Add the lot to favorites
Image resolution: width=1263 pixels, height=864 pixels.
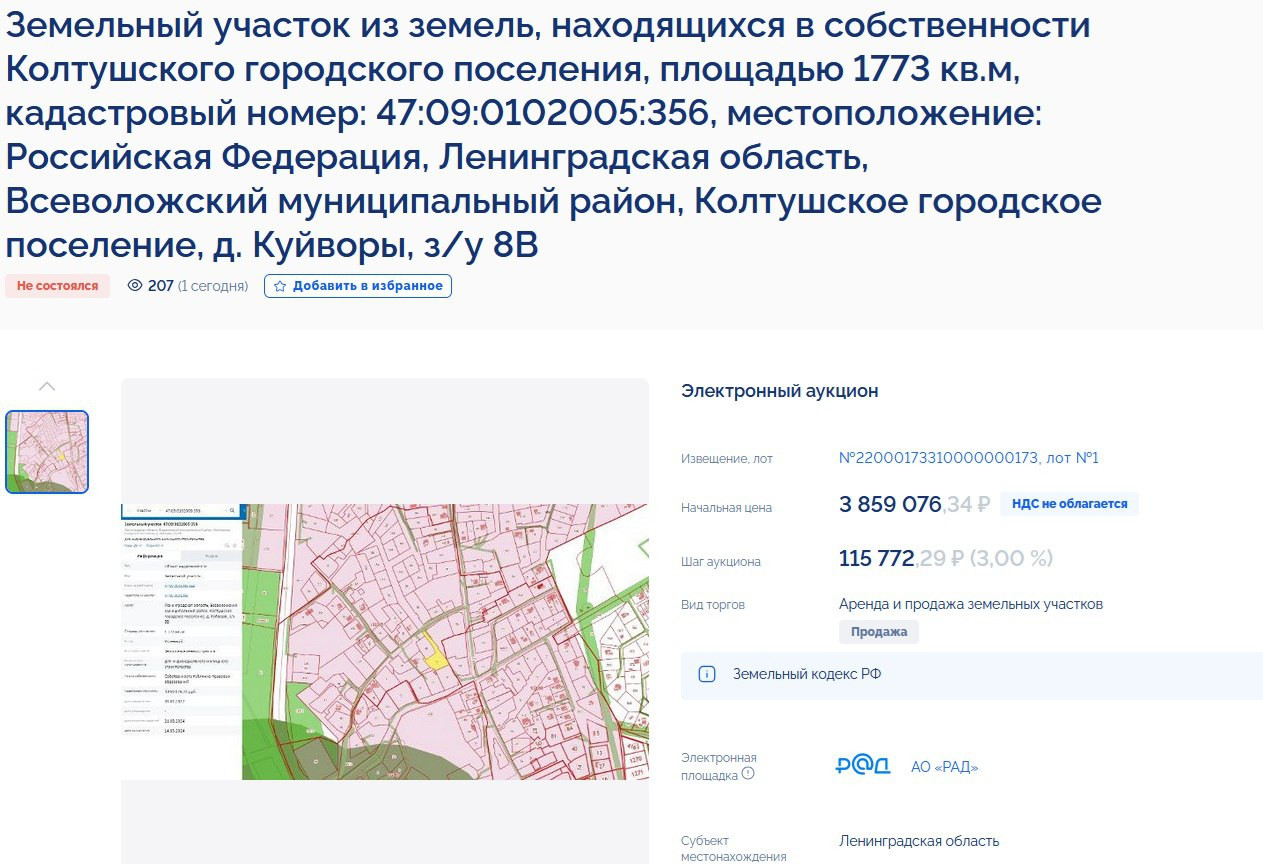point(358,286)
